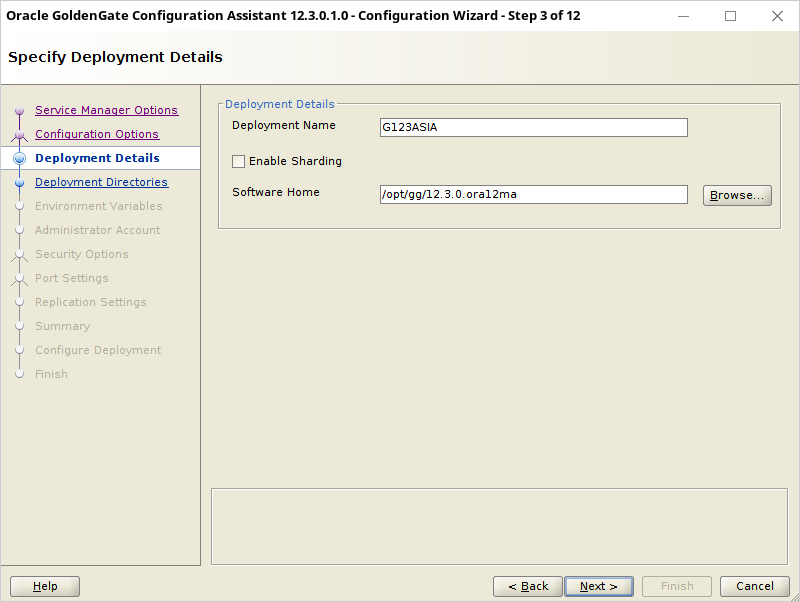Click the Port Settings step marker icon
The image size is (800, 602).
[19, 279]
